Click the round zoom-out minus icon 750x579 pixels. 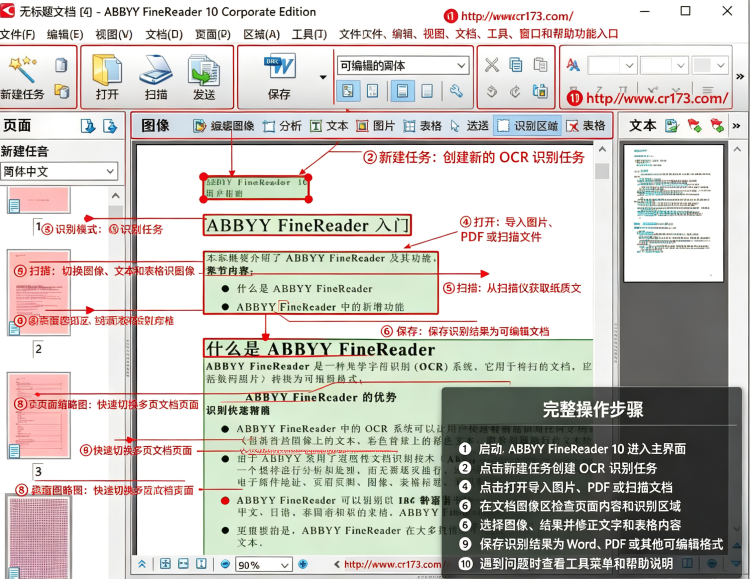click(x=225, y=564)
